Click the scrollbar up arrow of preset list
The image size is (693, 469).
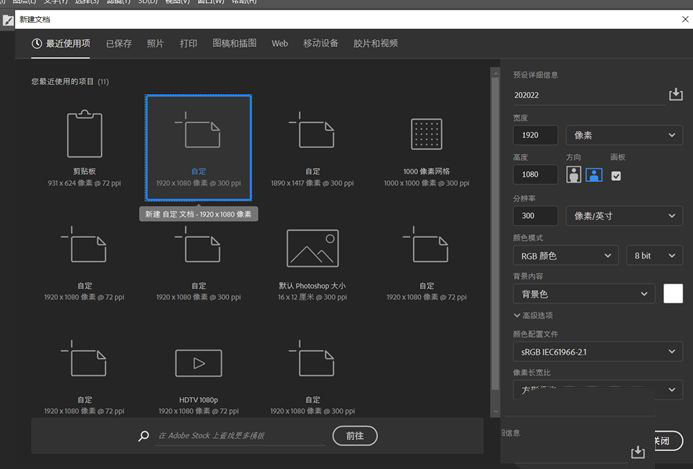[495, 72]
